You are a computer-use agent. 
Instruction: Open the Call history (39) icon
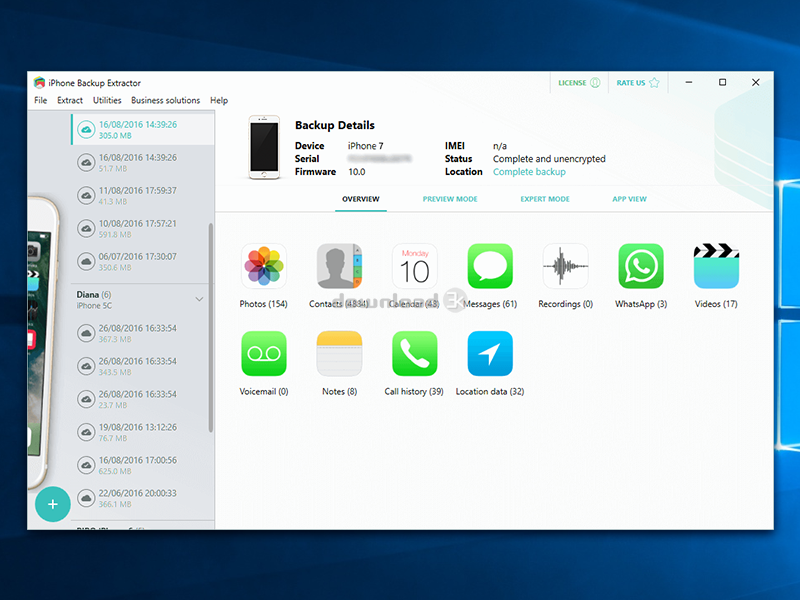pos(414,354)
